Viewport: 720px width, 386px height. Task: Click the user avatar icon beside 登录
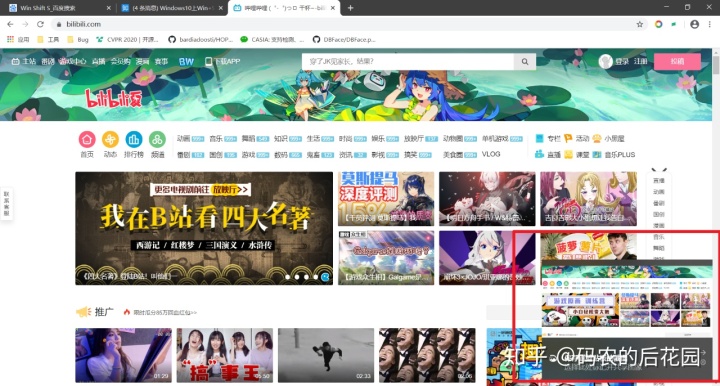606,62
